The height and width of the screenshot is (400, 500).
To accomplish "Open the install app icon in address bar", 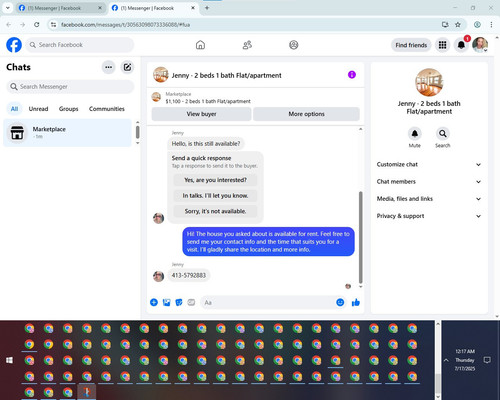I will point(445,24).
